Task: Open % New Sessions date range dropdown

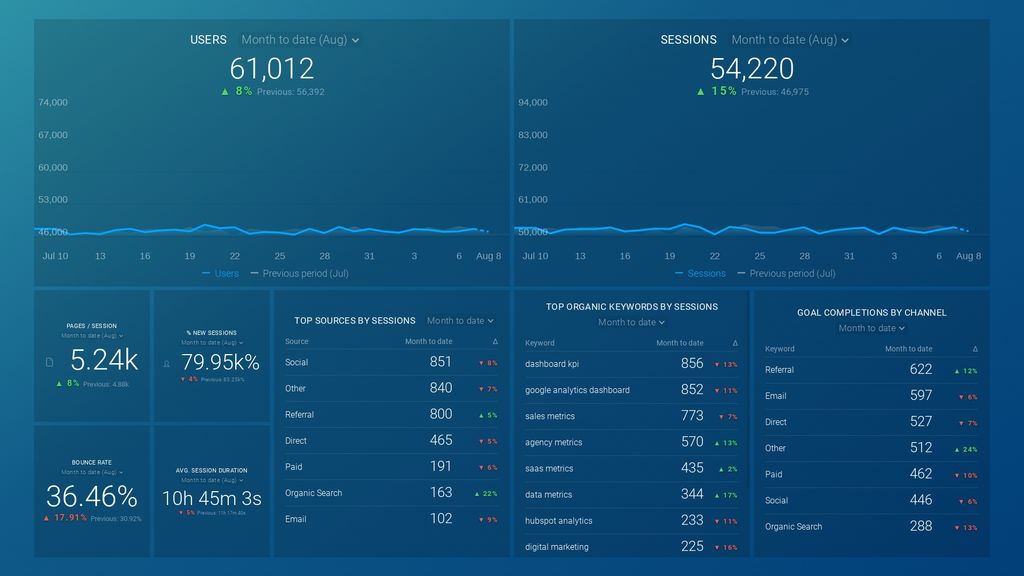Action: 212,342
